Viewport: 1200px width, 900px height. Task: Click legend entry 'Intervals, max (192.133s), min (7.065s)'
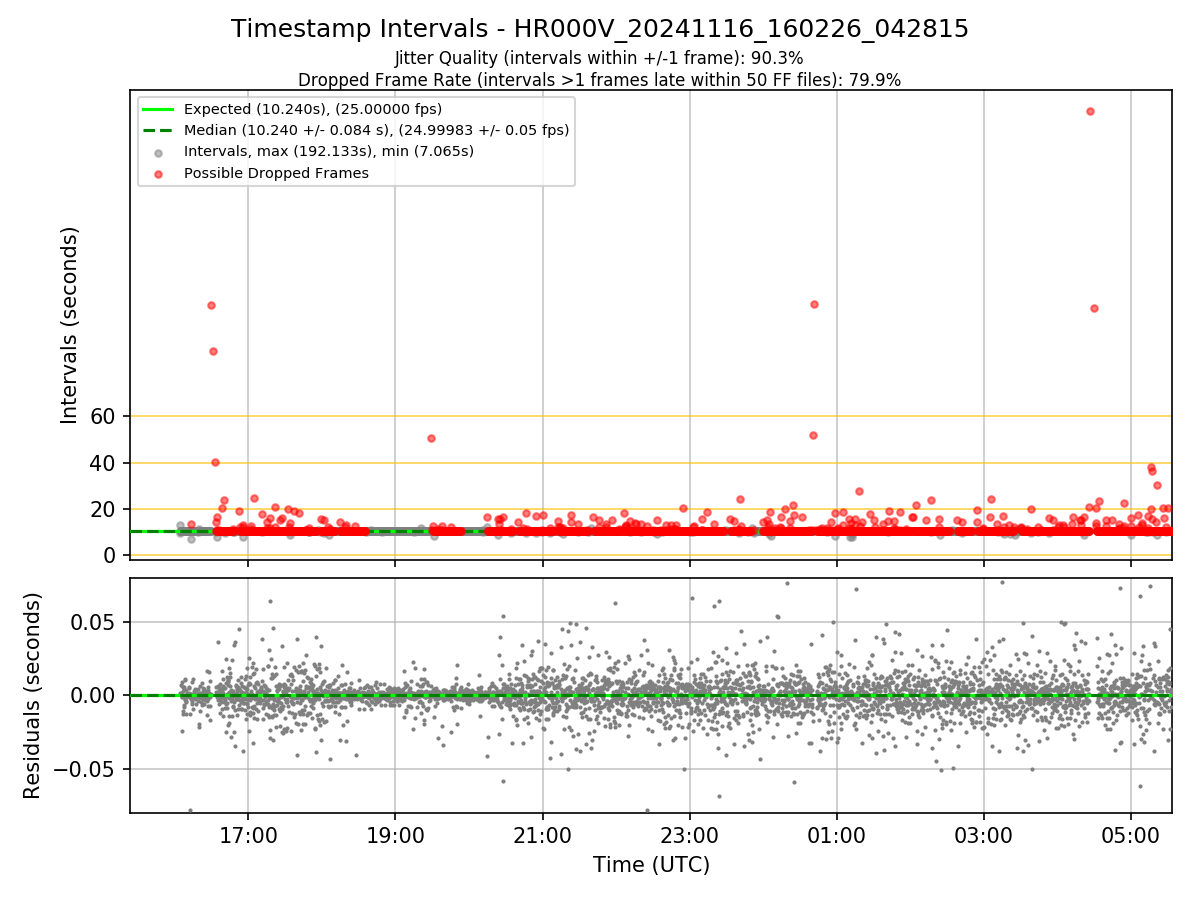[x=329, y=152]
